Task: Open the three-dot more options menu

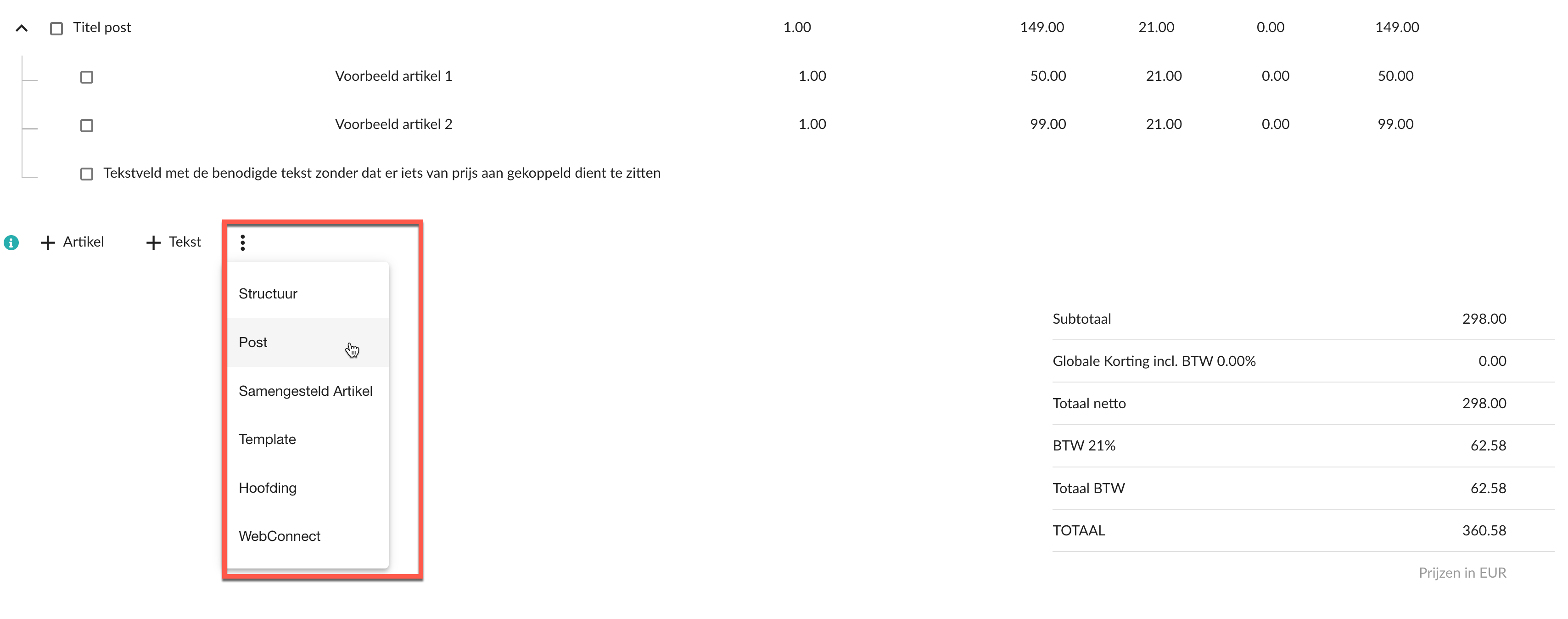Action: (x=242, y=242)
